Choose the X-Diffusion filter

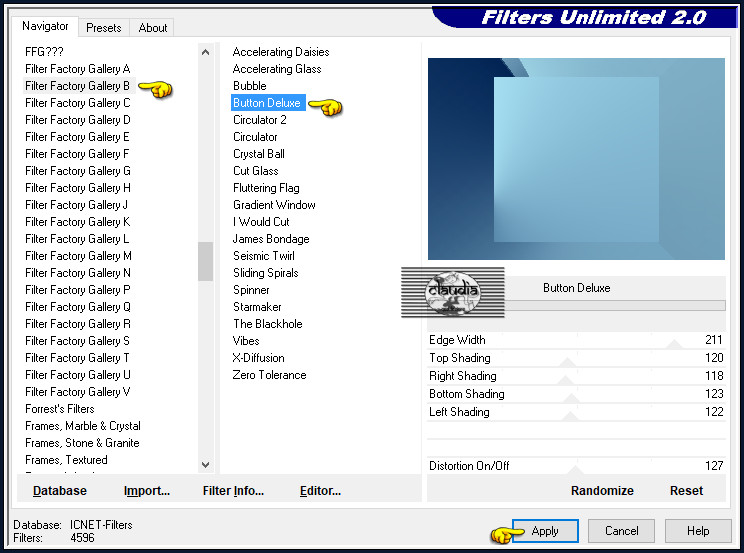259,358
